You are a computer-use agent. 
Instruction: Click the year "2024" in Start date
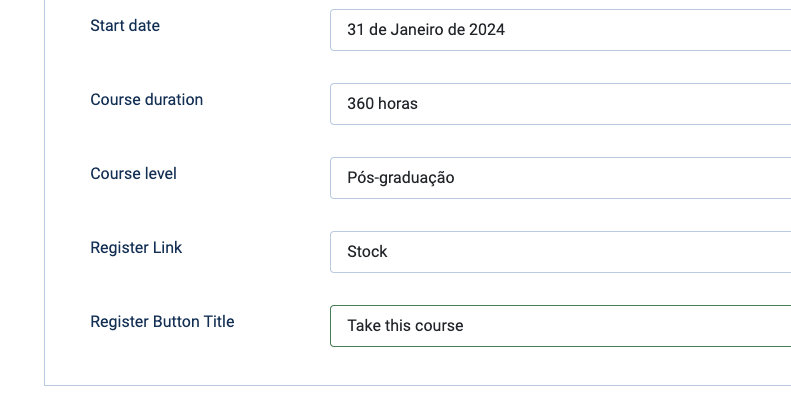(486, 30)
